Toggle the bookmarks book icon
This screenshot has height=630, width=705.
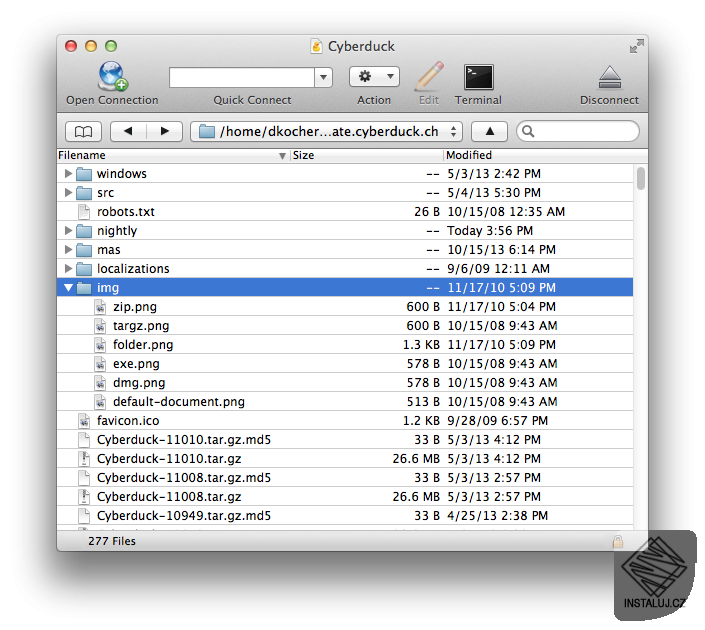84,131
